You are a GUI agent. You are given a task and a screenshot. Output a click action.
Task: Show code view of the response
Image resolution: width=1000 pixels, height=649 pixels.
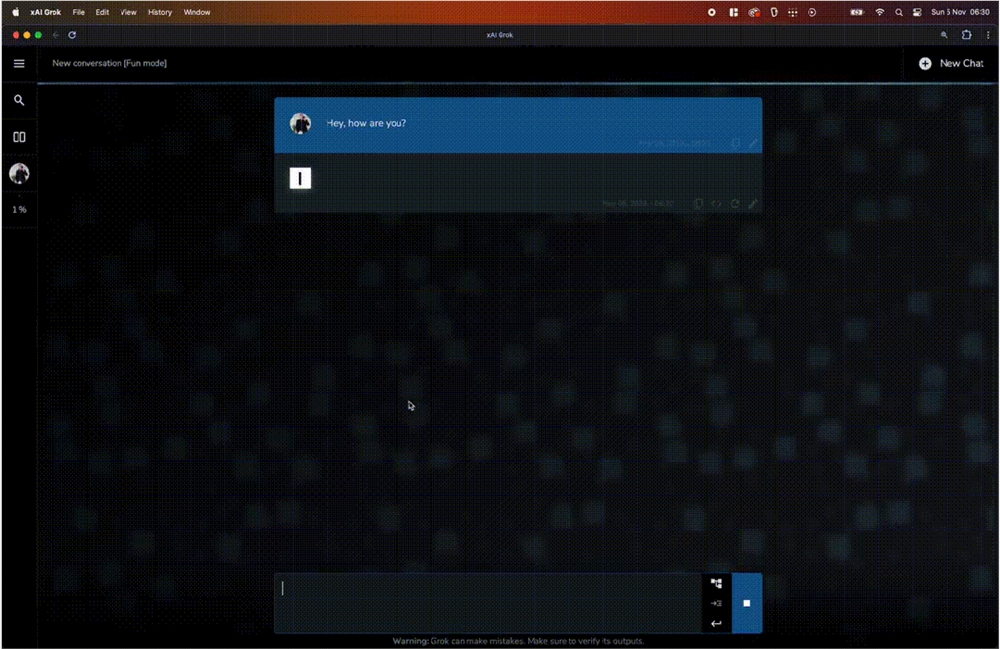tap(717, 203)
